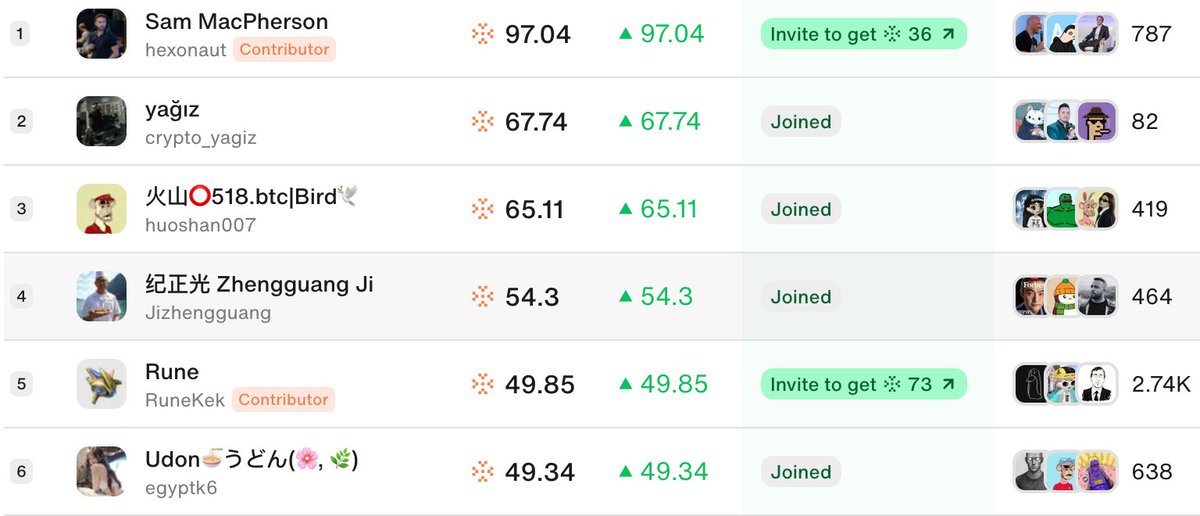Open the Sam MacPherson name link

[x=236, y=21]
